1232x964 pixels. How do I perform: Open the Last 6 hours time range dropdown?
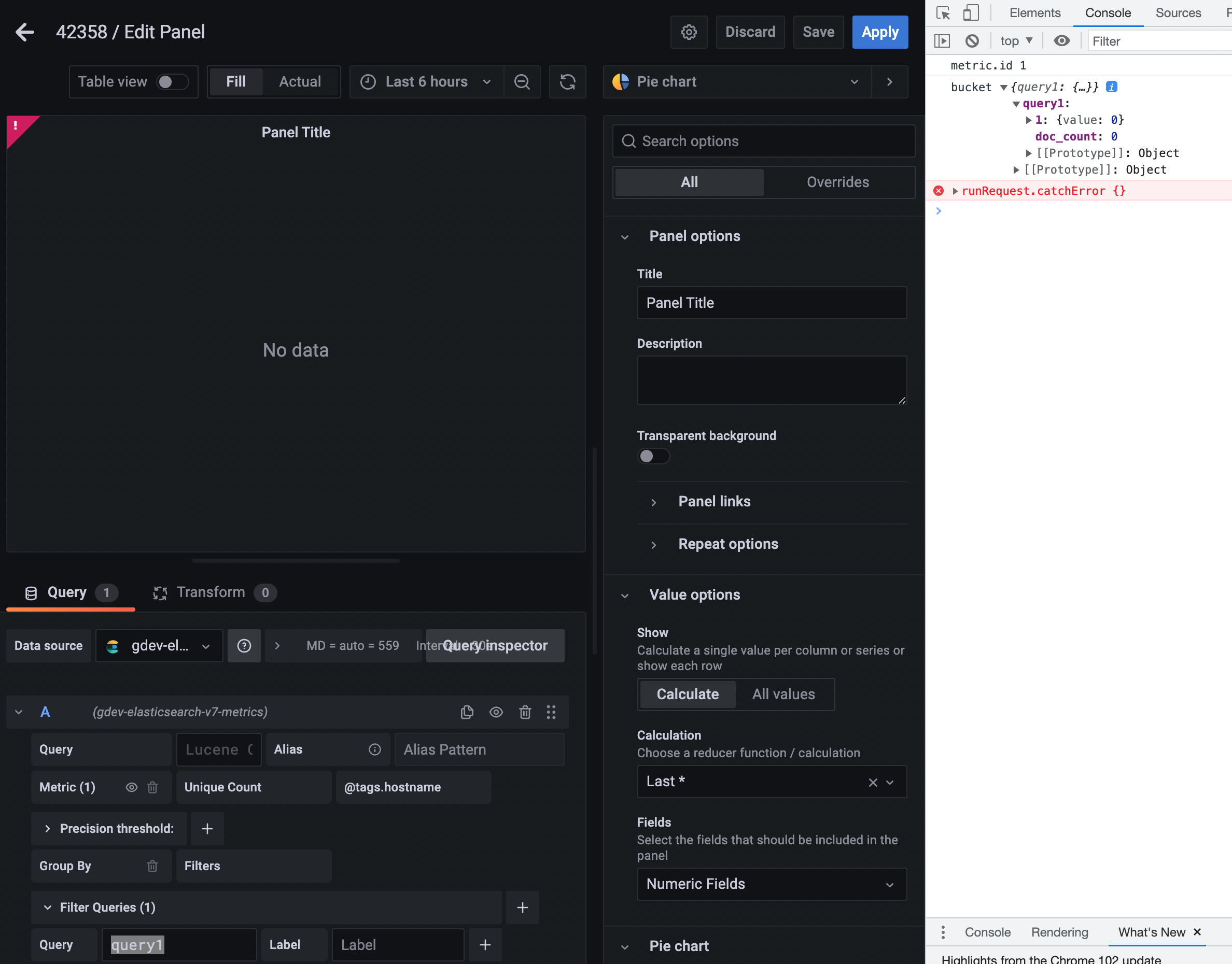[426, 82]
